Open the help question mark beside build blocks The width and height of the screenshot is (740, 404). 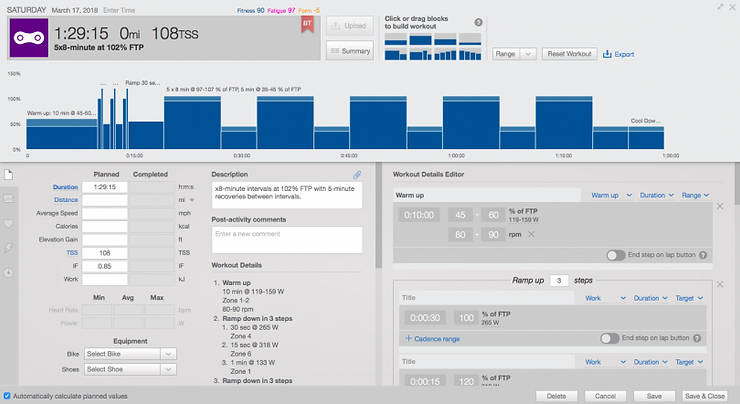(x=478, y=22)
